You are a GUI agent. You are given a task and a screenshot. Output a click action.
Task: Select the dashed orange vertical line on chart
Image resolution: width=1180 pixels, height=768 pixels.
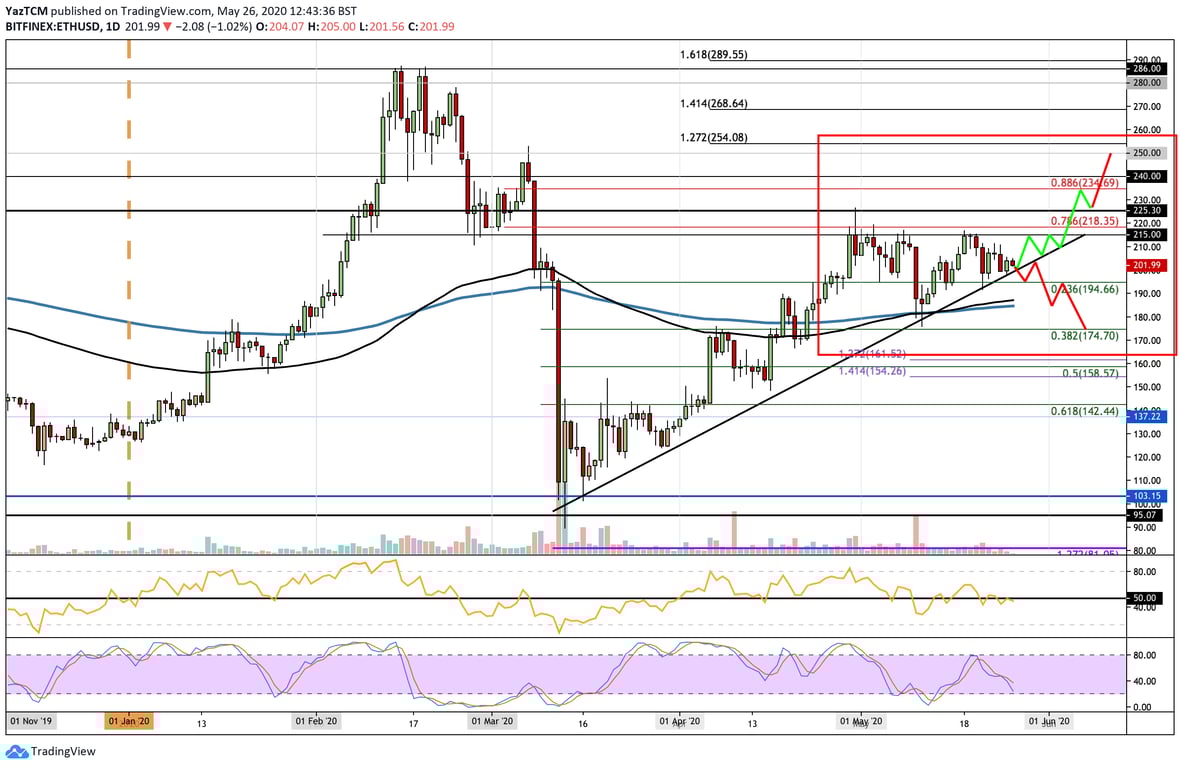(128, 300)
